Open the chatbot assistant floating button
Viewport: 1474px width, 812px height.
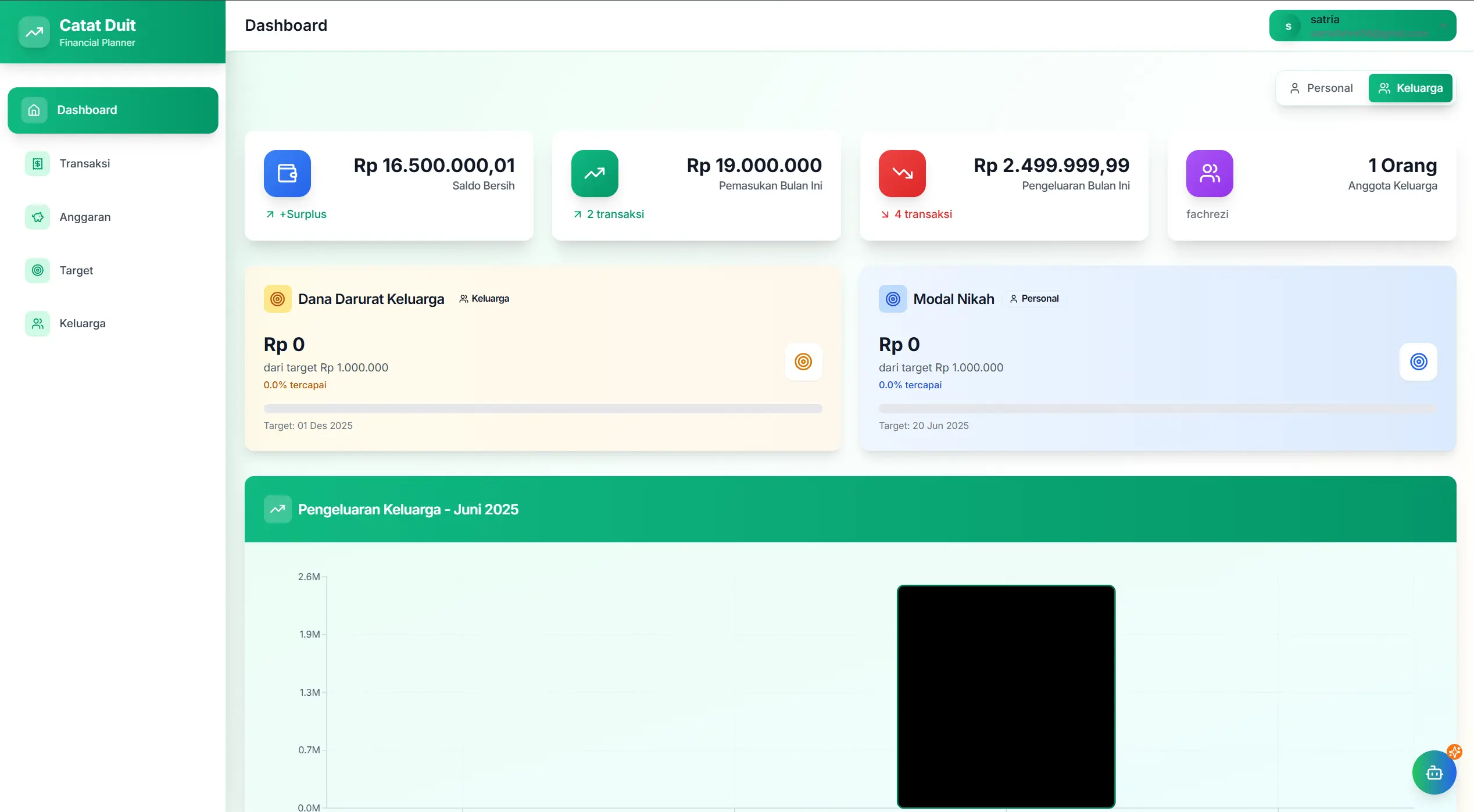pos(1434,772)
